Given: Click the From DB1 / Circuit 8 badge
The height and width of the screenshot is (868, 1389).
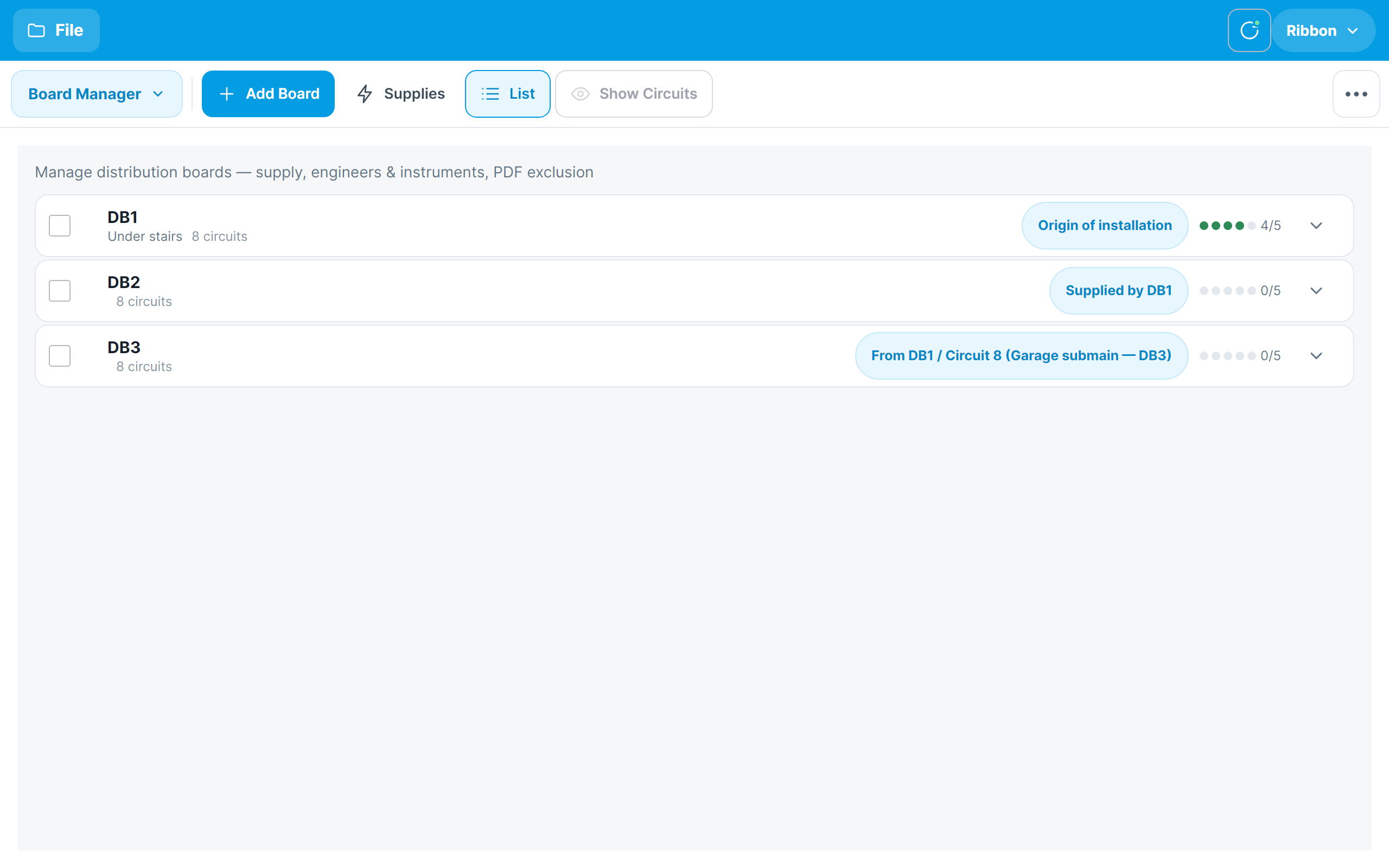Looking at the screenshot, I should (x=1021, y=355).
